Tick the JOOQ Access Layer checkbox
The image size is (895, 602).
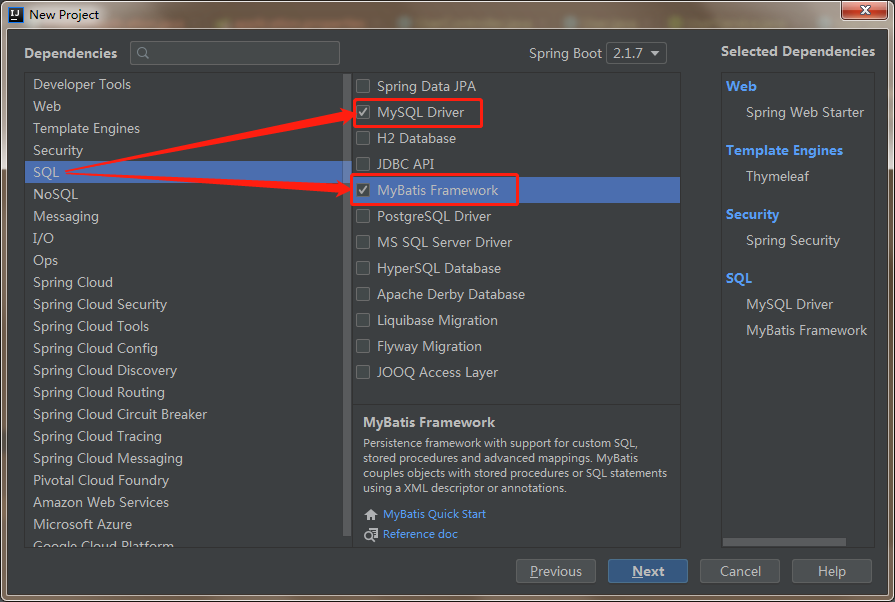(x=363, y=372)
